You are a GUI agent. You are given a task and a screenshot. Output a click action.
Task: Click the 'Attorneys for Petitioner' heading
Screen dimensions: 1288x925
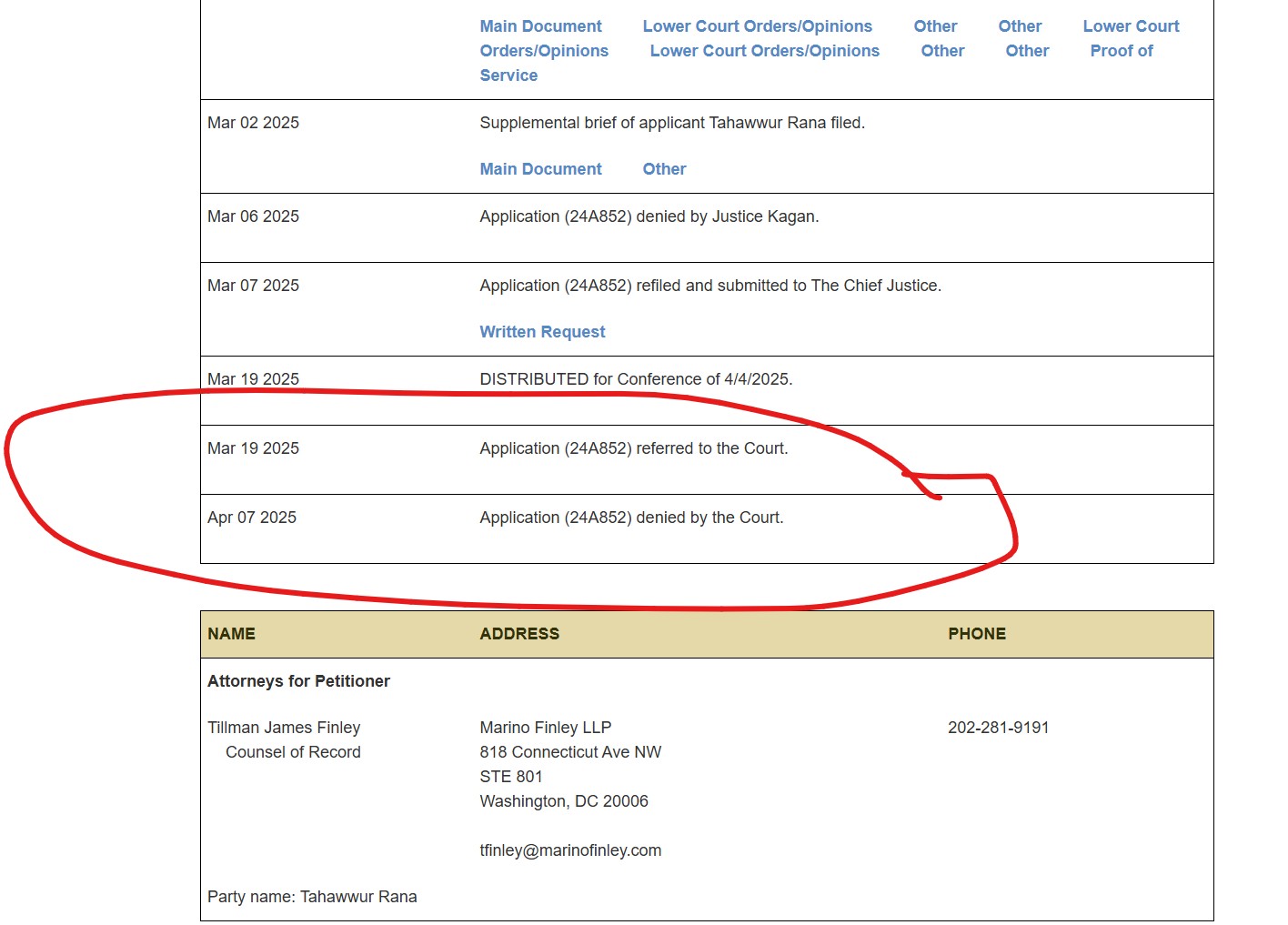298,681
